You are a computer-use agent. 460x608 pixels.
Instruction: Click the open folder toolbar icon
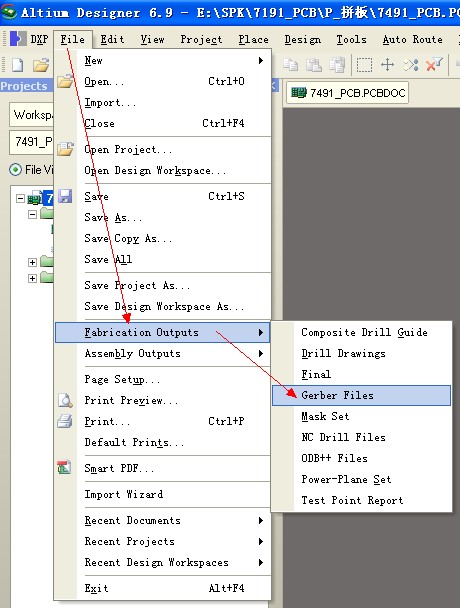coord(41,65)
